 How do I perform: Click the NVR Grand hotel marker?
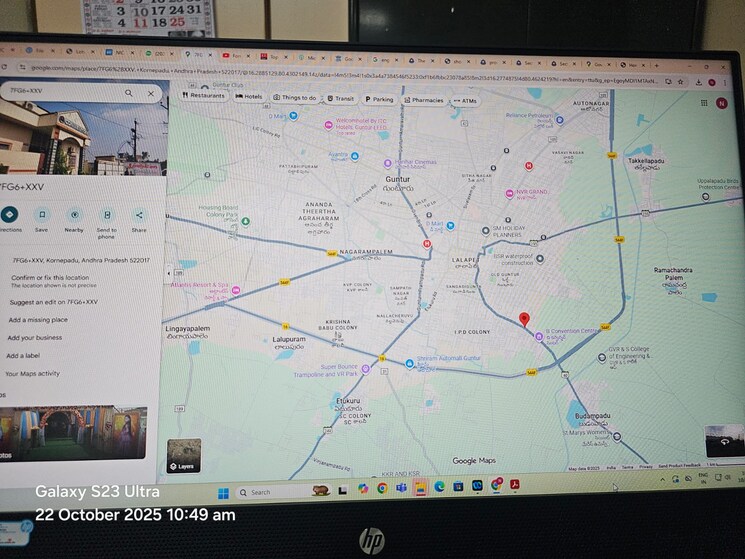click(x=509, y=193)
